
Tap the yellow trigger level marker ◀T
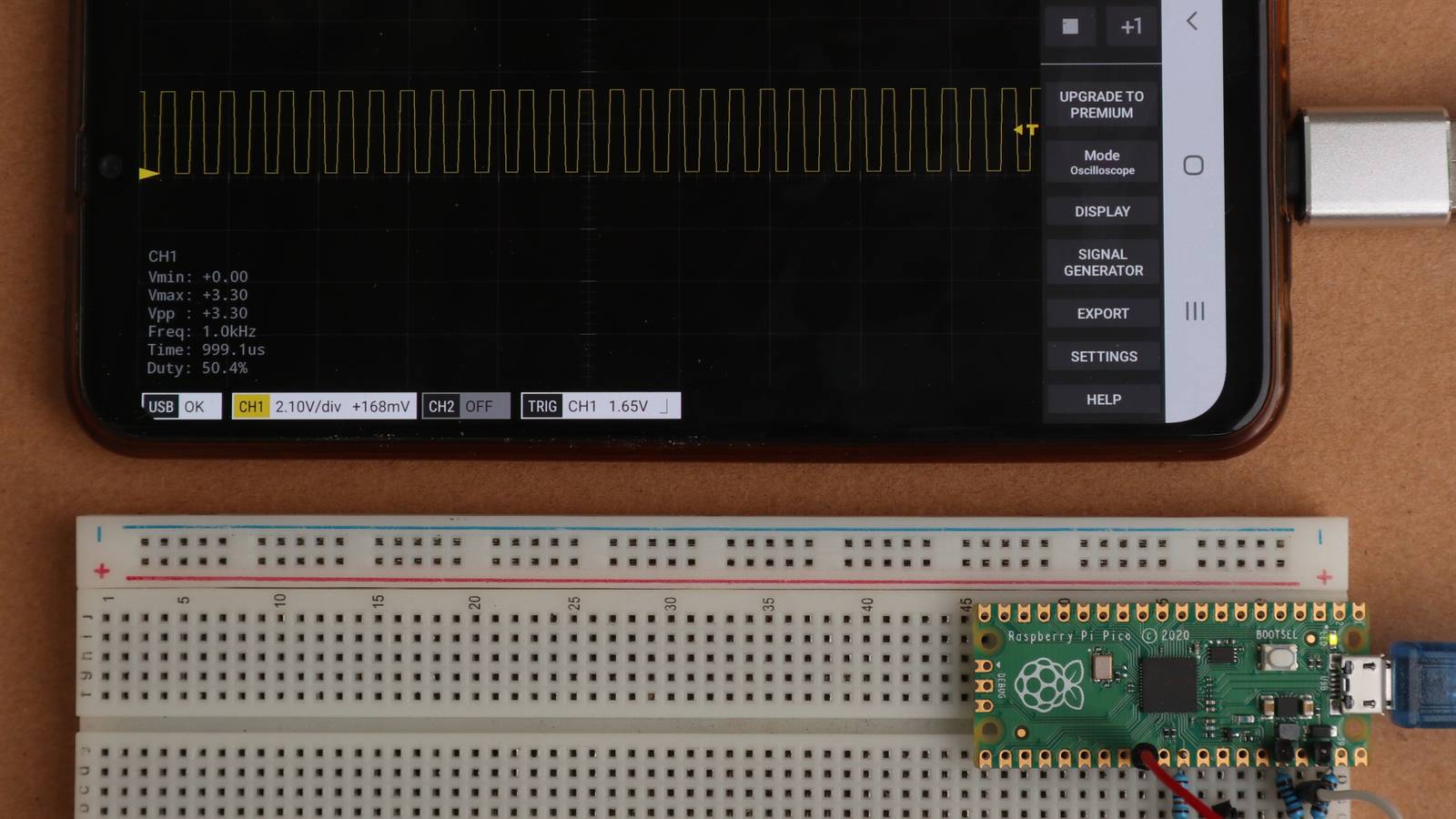[1025, 130]
